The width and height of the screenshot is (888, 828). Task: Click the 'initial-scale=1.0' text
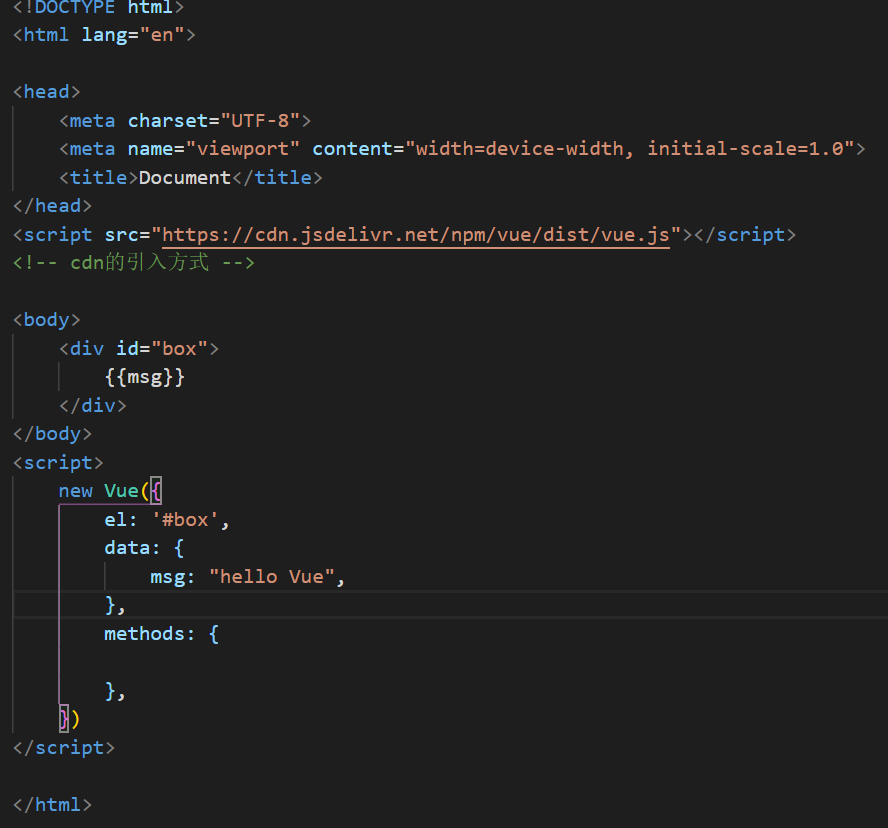pyautogui.click(x=745, y=149)
